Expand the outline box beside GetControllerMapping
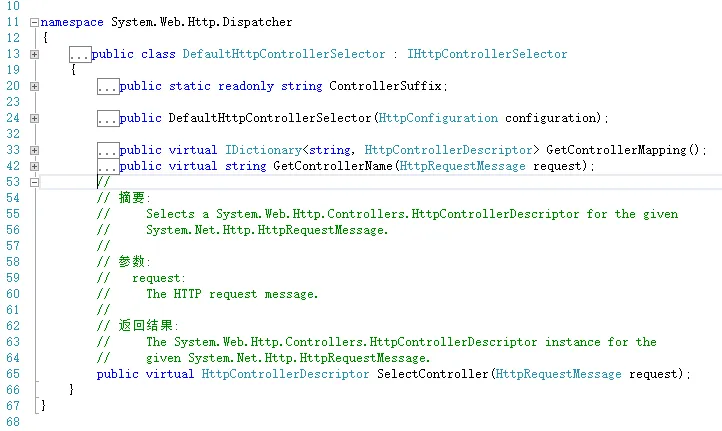This screenshot has width=722, height=431. [35, 150]
